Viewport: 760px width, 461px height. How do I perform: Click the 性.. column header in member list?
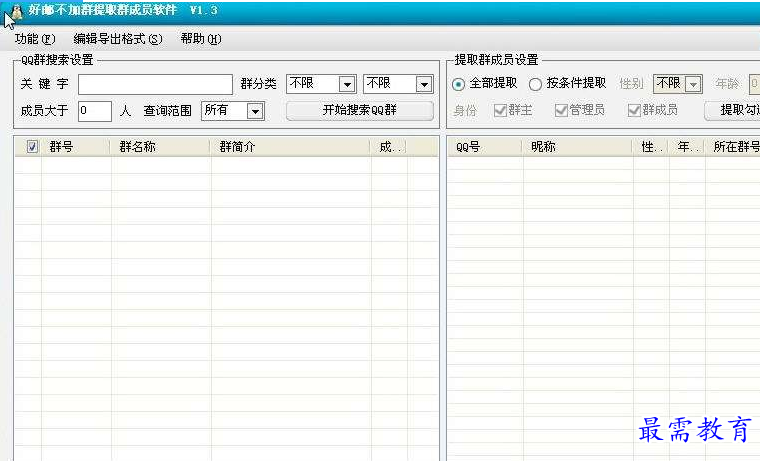pyautogui.click(x=651, y=147)
